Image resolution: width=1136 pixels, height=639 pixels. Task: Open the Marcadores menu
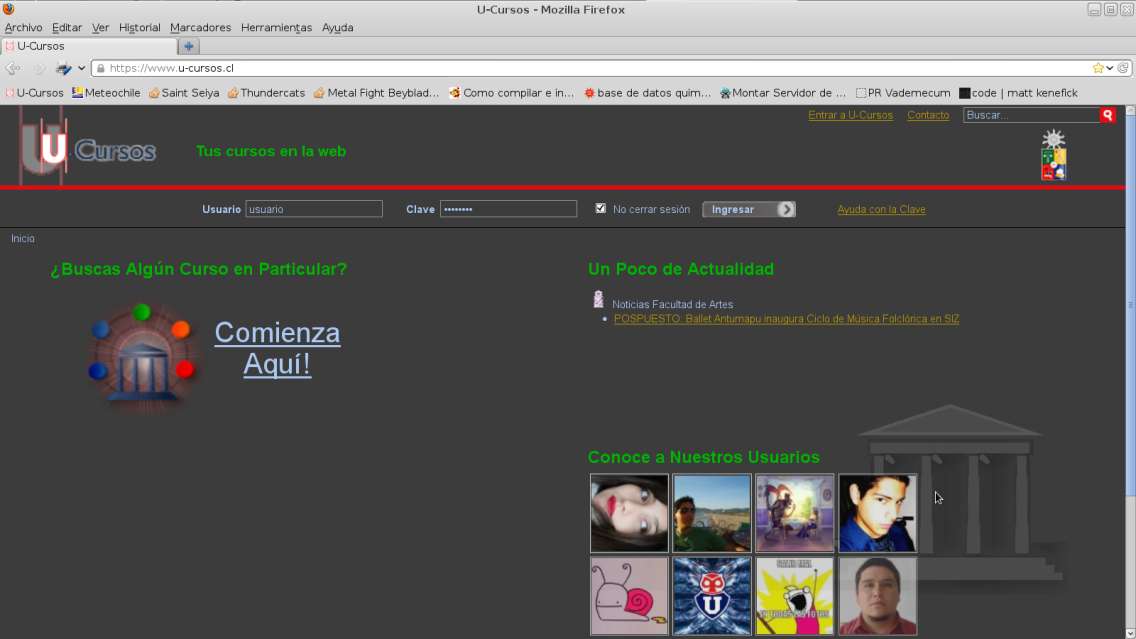(200, 27)
